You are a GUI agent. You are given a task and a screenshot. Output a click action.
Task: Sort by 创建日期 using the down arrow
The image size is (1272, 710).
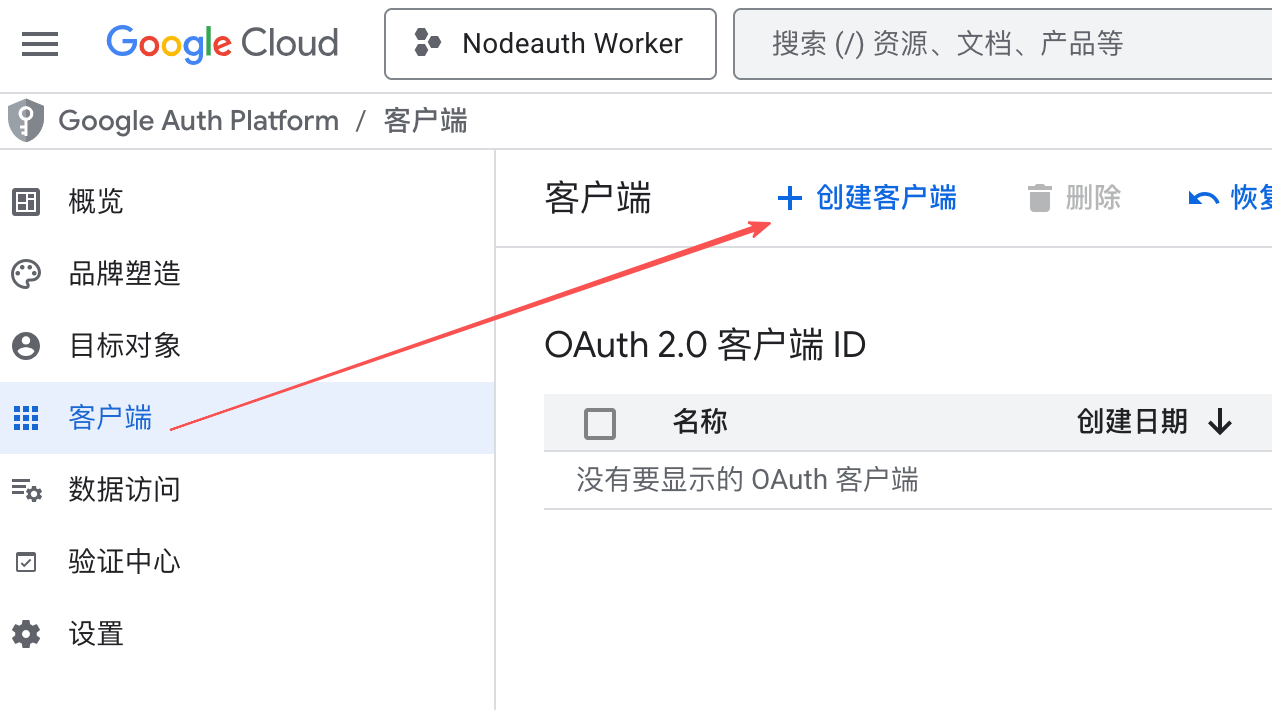1219,423
